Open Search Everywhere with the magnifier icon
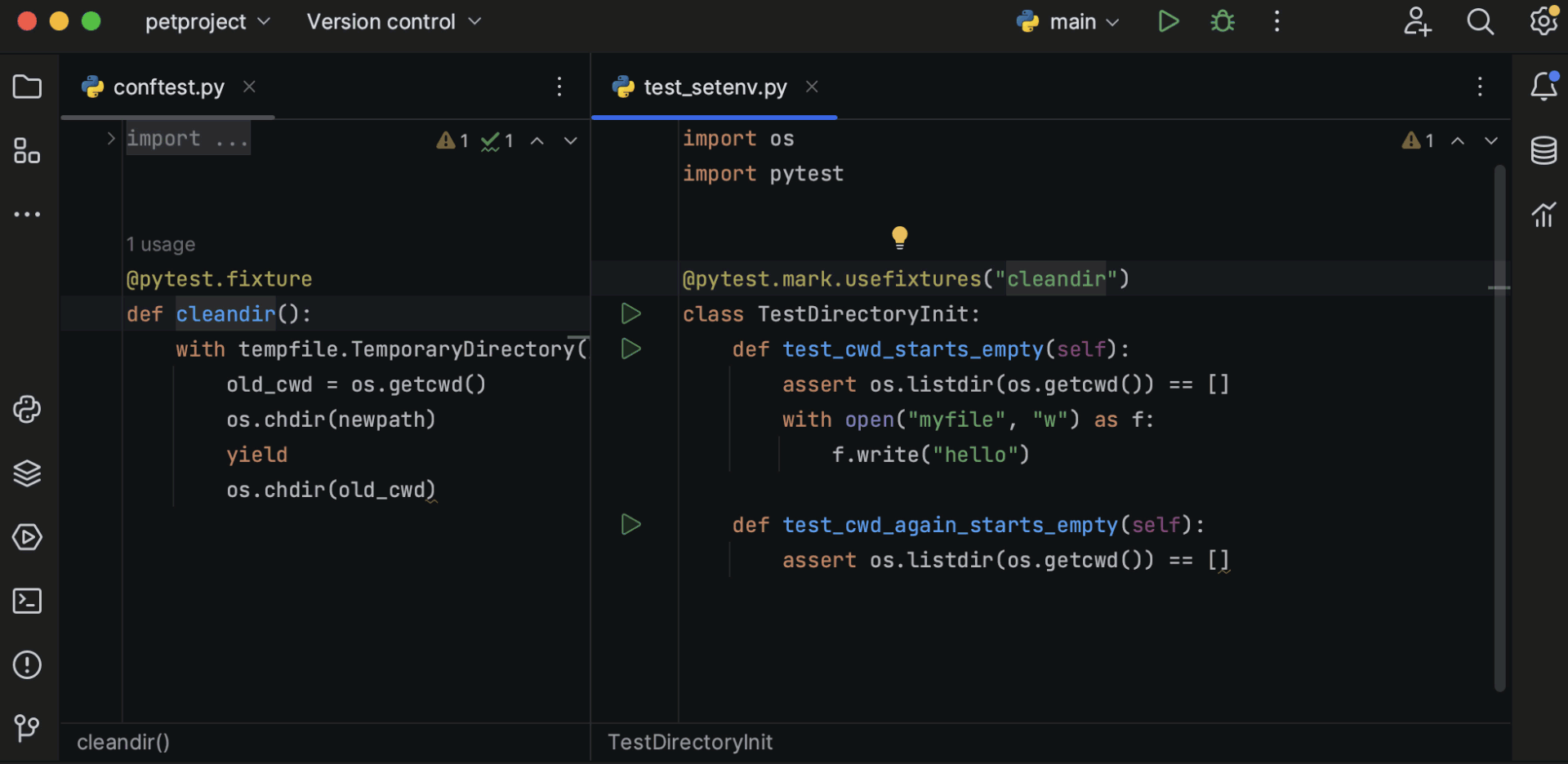The width and height of the screenshot is (1568, 764). (1481, 22)
